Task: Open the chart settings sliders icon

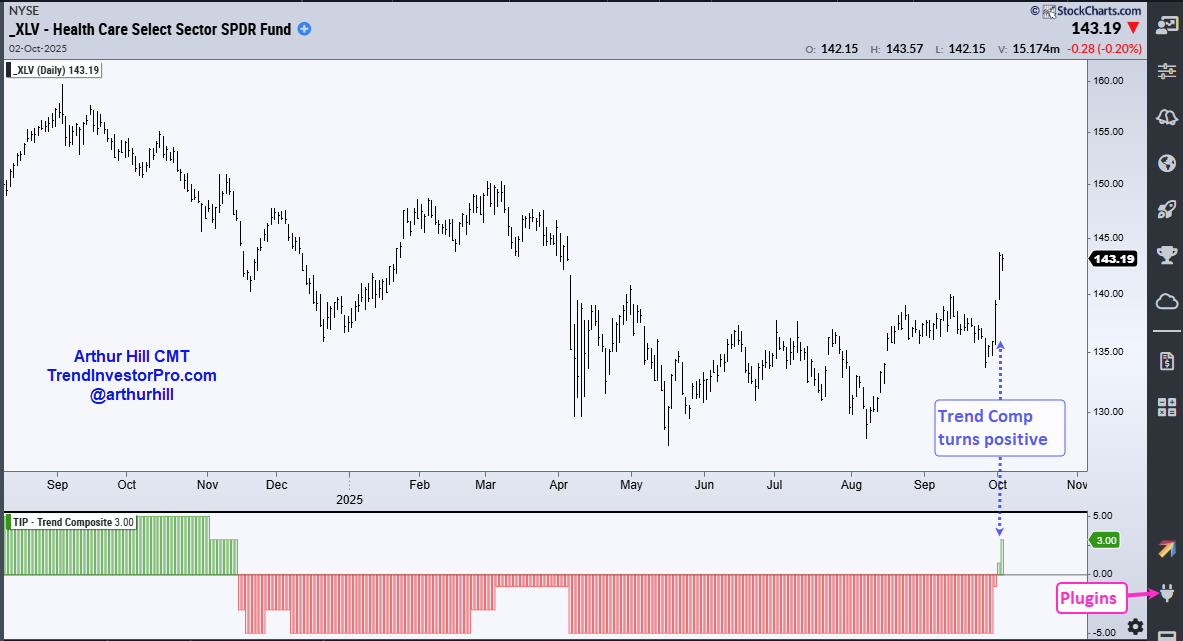Action: pos(1166,71)
